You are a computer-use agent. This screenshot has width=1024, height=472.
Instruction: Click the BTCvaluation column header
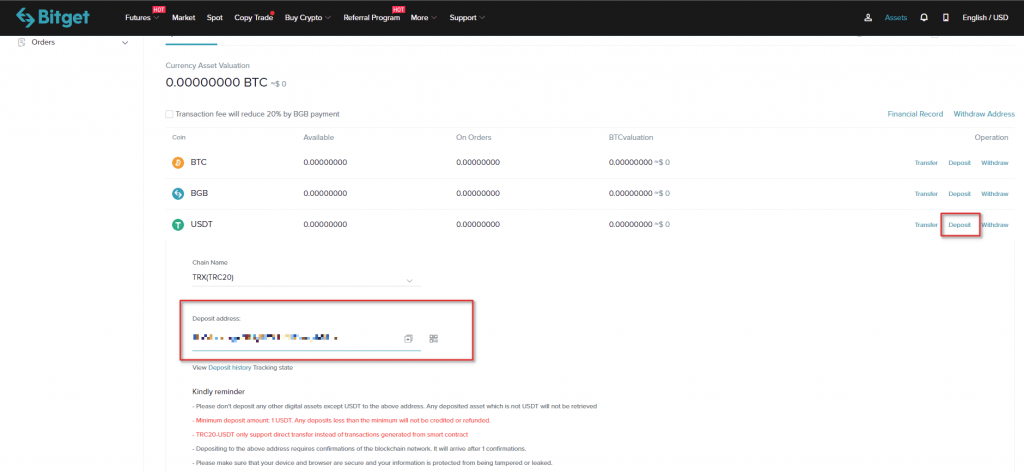631,138
